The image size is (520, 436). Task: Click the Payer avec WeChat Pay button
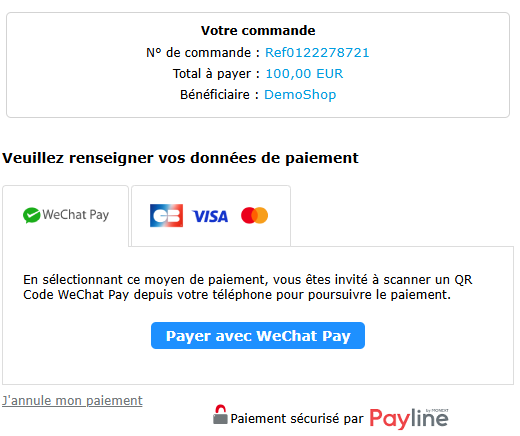[x=258, y=336]
